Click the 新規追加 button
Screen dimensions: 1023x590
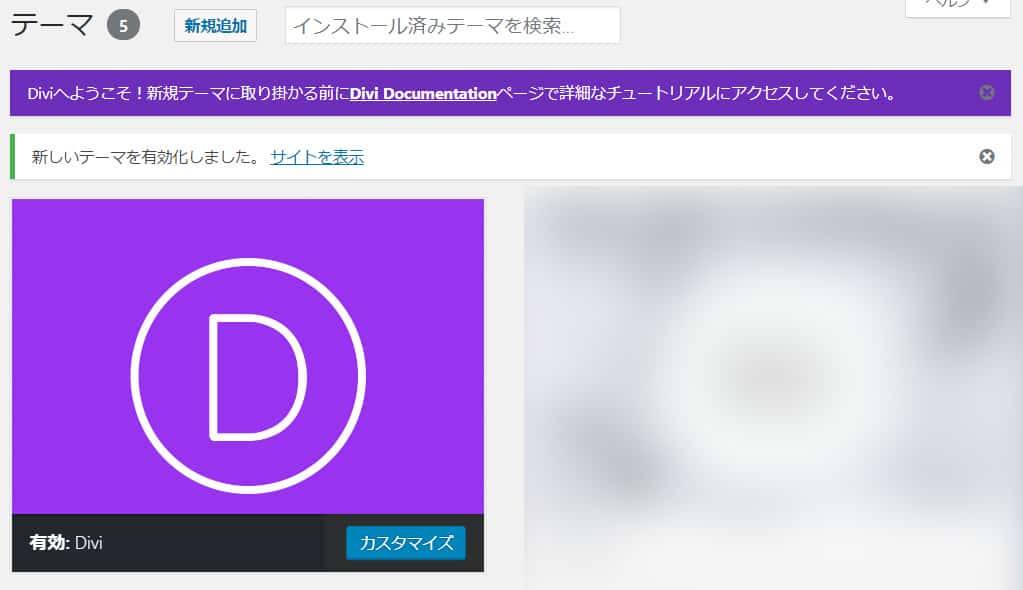(215, 26)
